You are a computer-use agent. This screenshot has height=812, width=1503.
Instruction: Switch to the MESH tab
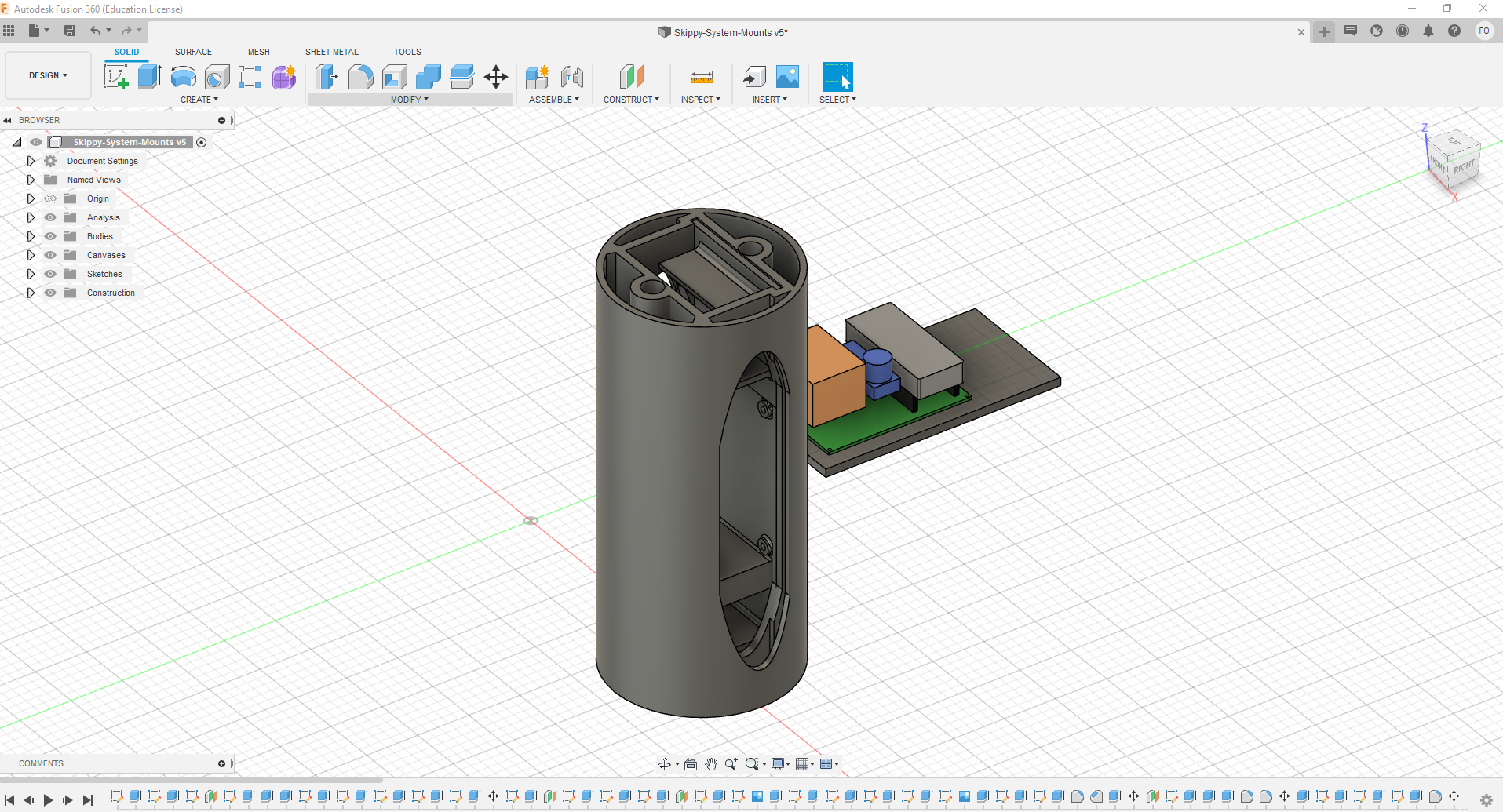coord(259,52)
